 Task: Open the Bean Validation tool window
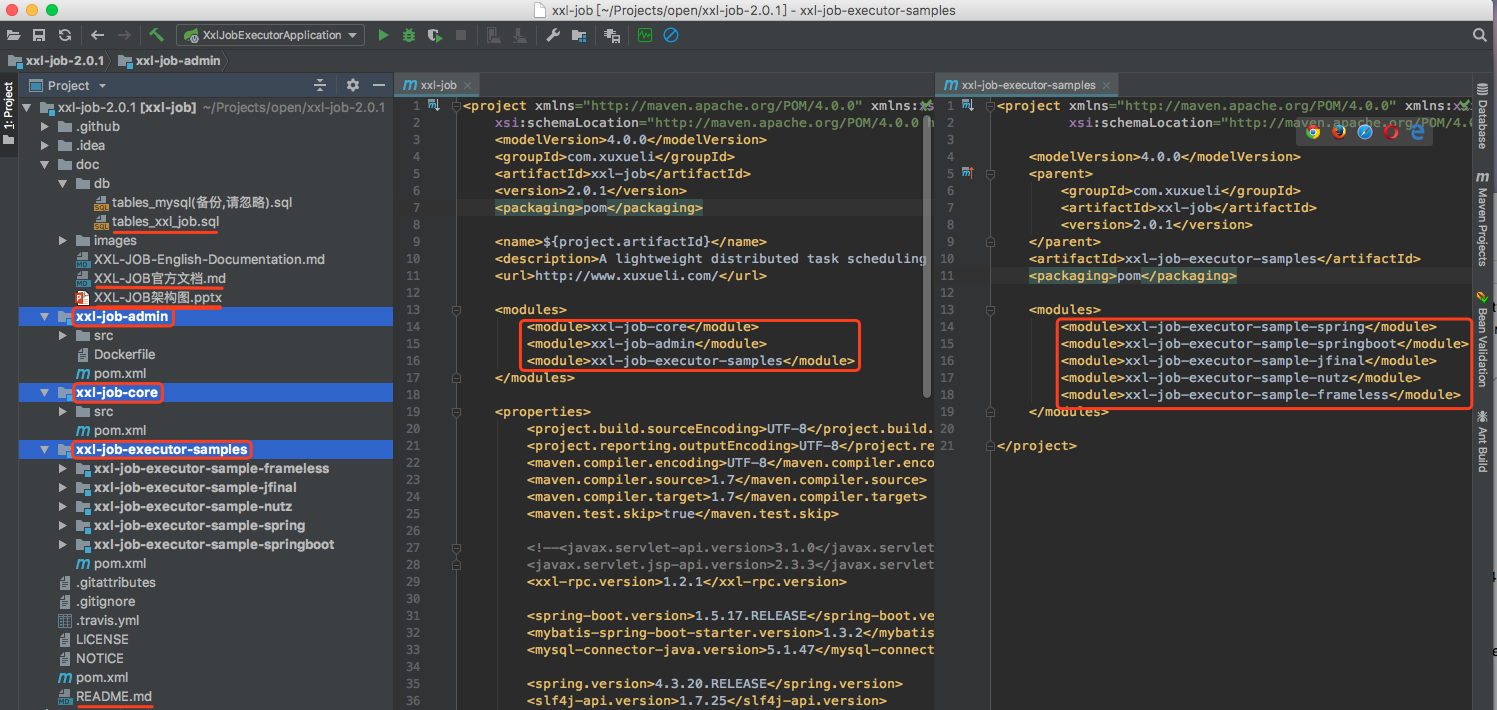click(x=1482, y=338)
